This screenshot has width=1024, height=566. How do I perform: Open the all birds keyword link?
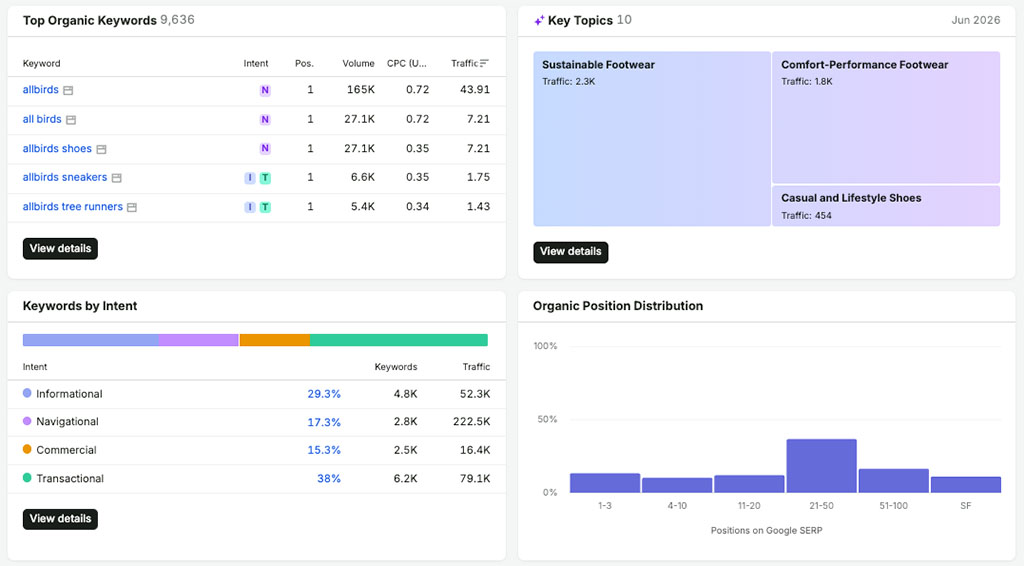point(42,119)
